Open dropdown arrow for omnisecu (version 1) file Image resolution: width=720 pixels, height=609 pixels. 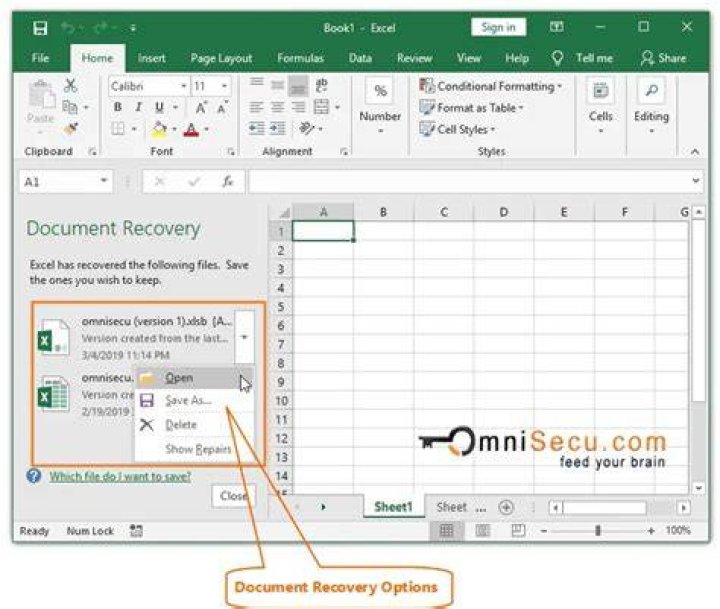coord(244,338)
